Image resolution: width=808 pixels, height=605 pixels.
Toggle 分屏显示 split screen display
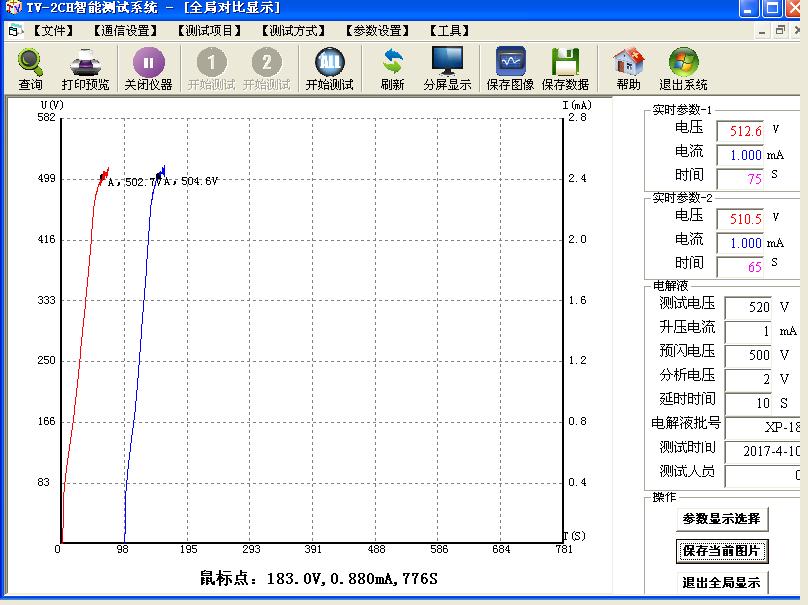447,68
